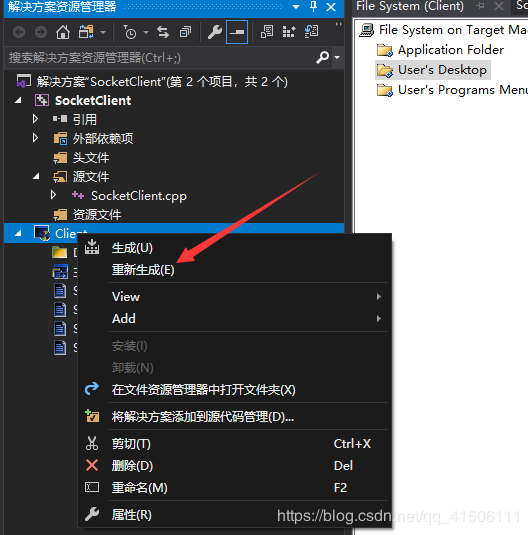528x535 pixels.
Task: Choose 删除(D) from the context menu
Action: (235, 465)
